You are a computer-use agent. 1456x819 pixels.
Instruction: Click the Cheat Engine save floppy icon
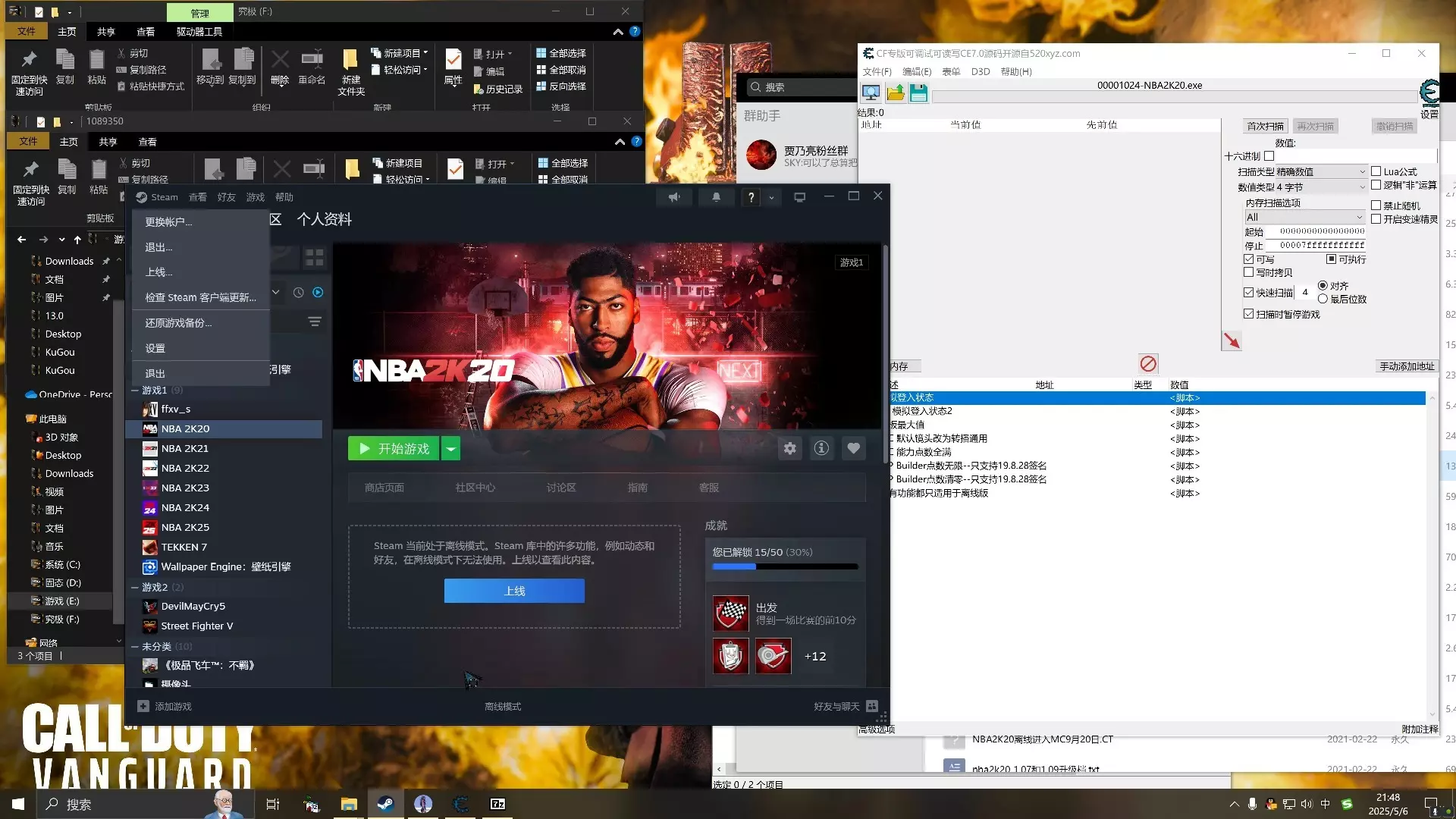[x=918, y=93]
